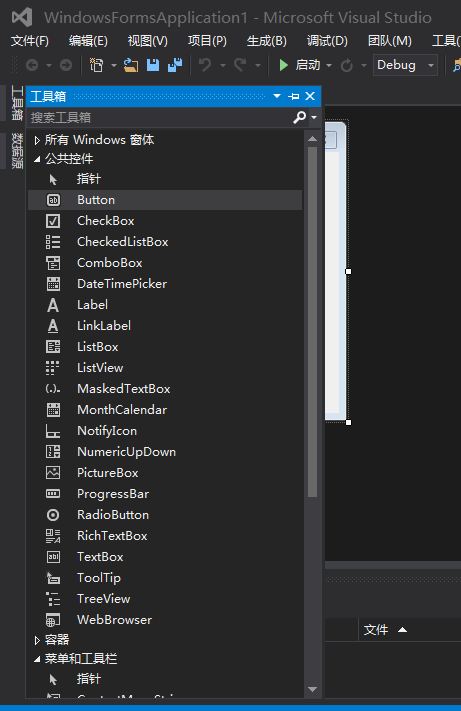Image resolution: width=461 pixels, height=711 pixels.
Task: Open the 团队(M) menu
Action: (x=390, y=41)
